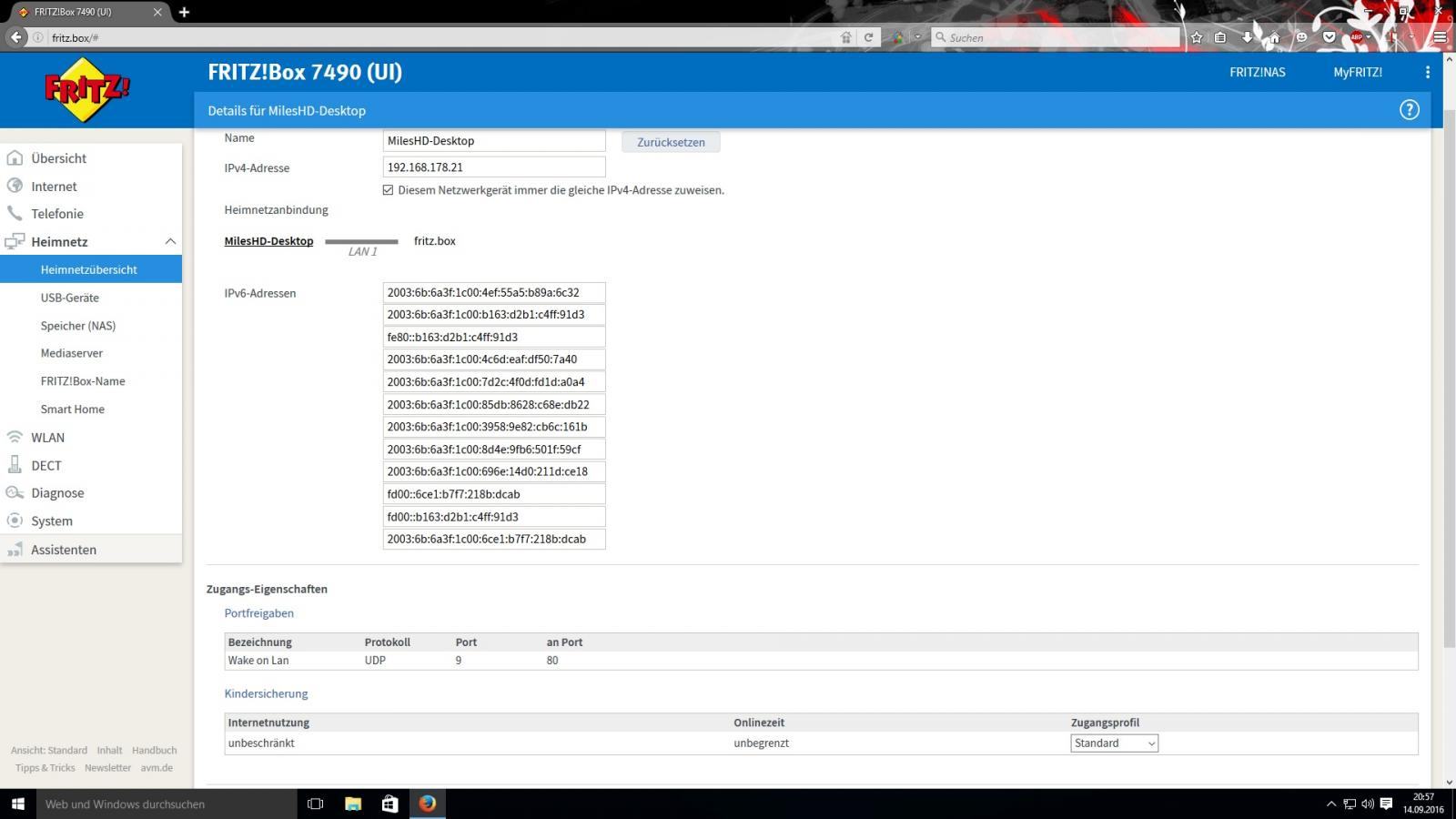Go back with the browser back arrow

pos(15,37)
